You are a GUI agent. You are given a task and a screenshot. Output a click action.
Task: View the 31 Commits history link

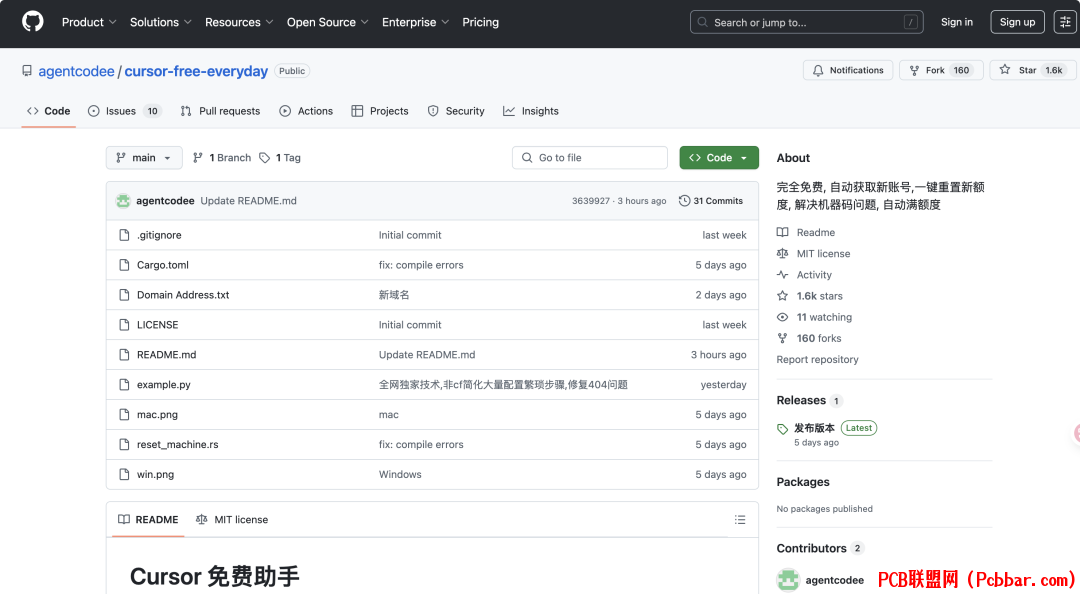click(x=711, y=201)
